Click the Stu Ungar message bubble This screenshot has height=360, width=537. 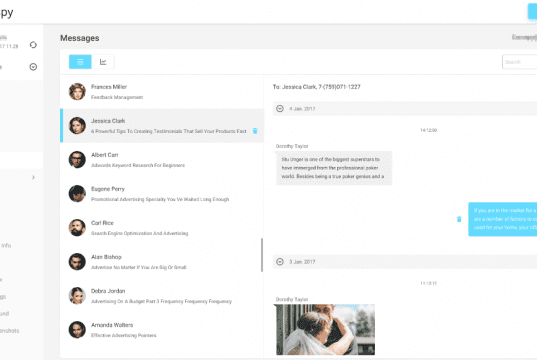(x=334, y=168)
